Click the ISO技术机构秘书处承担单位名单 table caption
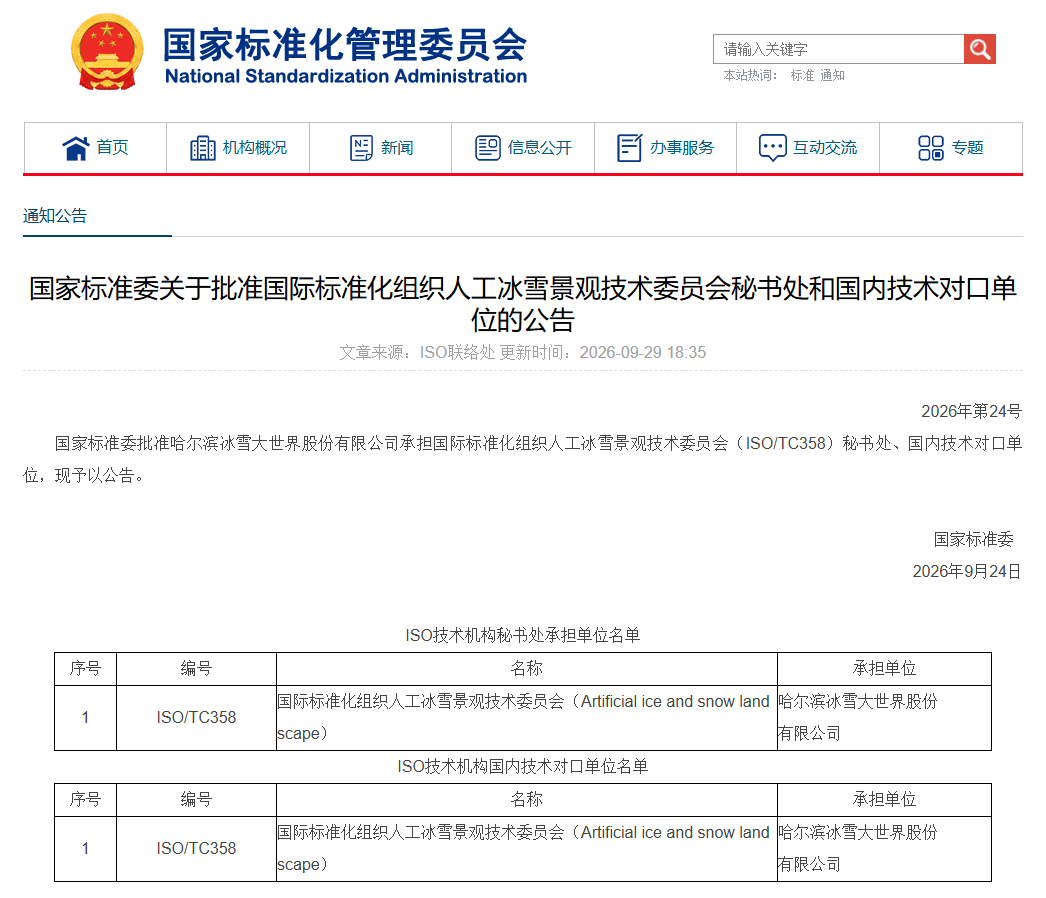 coord(523,635)
